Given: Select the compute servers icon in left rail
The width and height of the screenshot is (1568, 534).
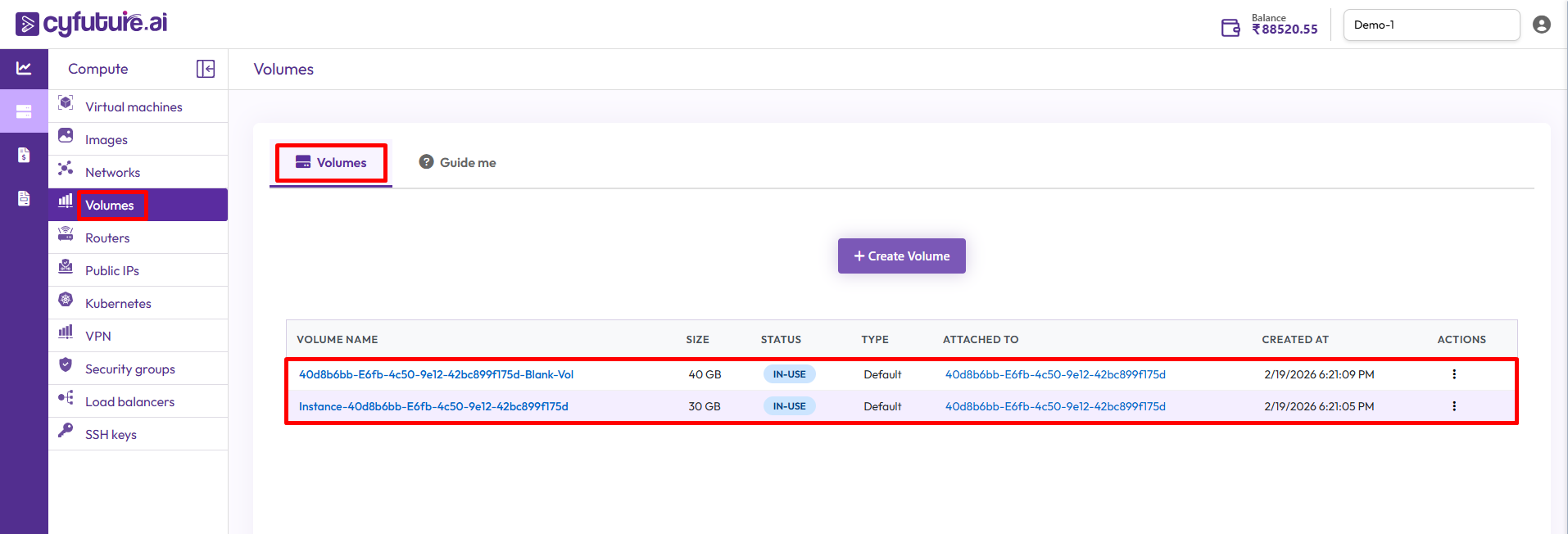Looking at the screenshot, I should (24, 111).
